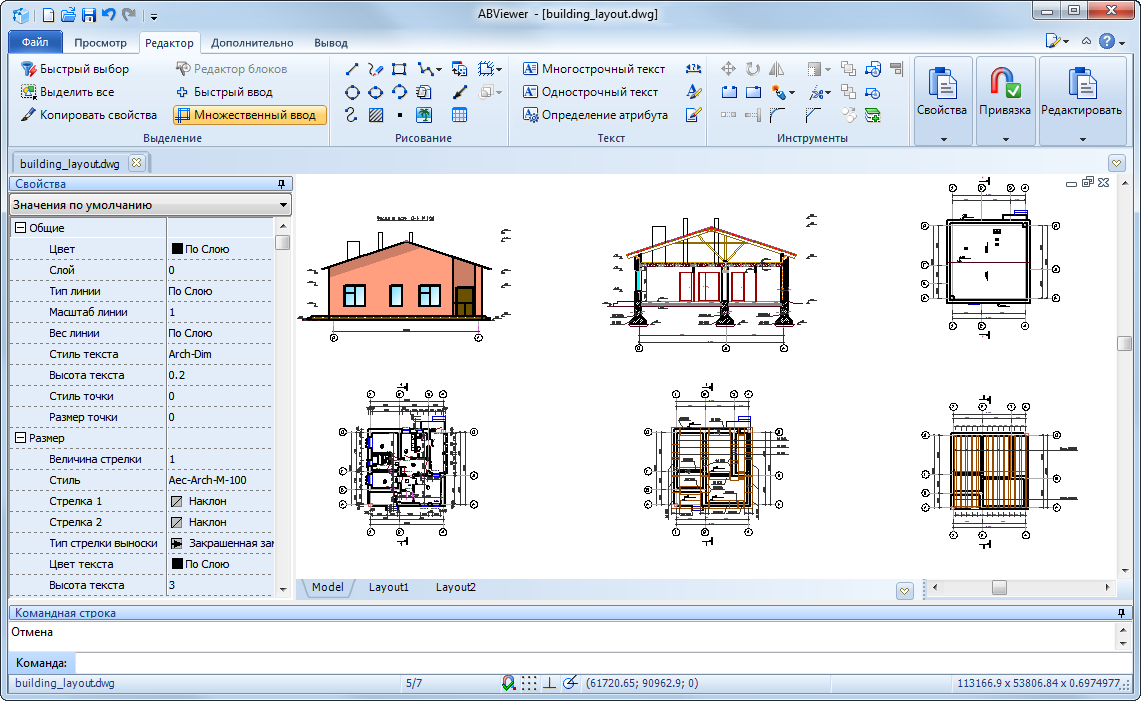
Task: Toggle ortho mode in status bar
Action: pyautogui.click(x=550, y=683)
